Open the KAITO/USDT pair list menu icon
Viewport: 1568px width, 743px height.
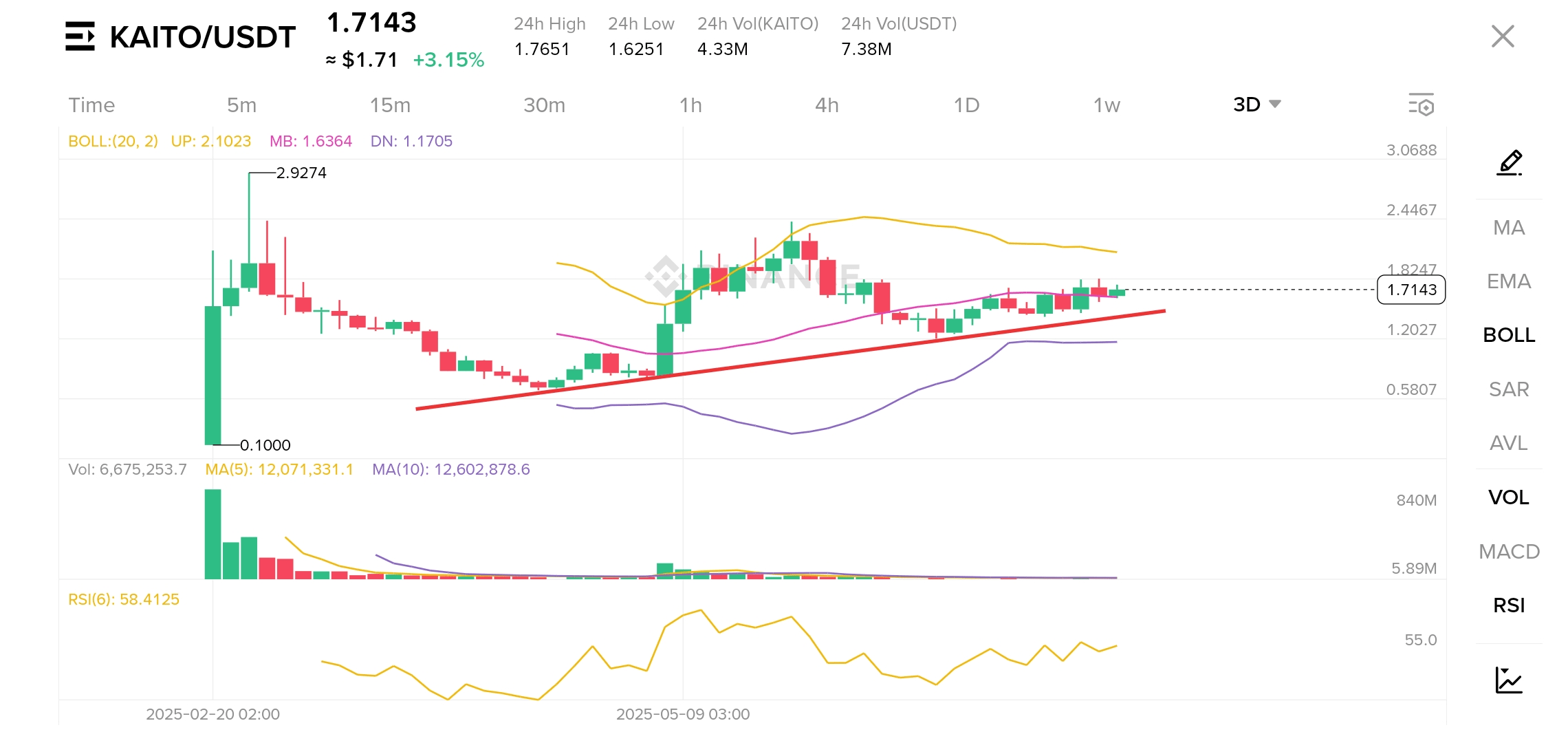pos(80,36)
